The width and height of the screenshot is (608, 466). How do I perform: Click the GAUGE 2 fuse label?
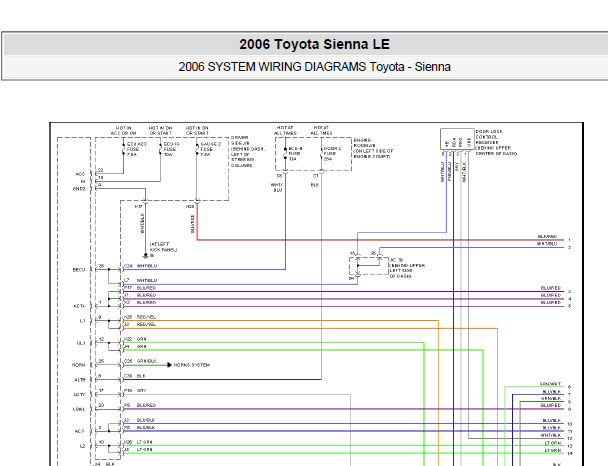click(211, 149)
